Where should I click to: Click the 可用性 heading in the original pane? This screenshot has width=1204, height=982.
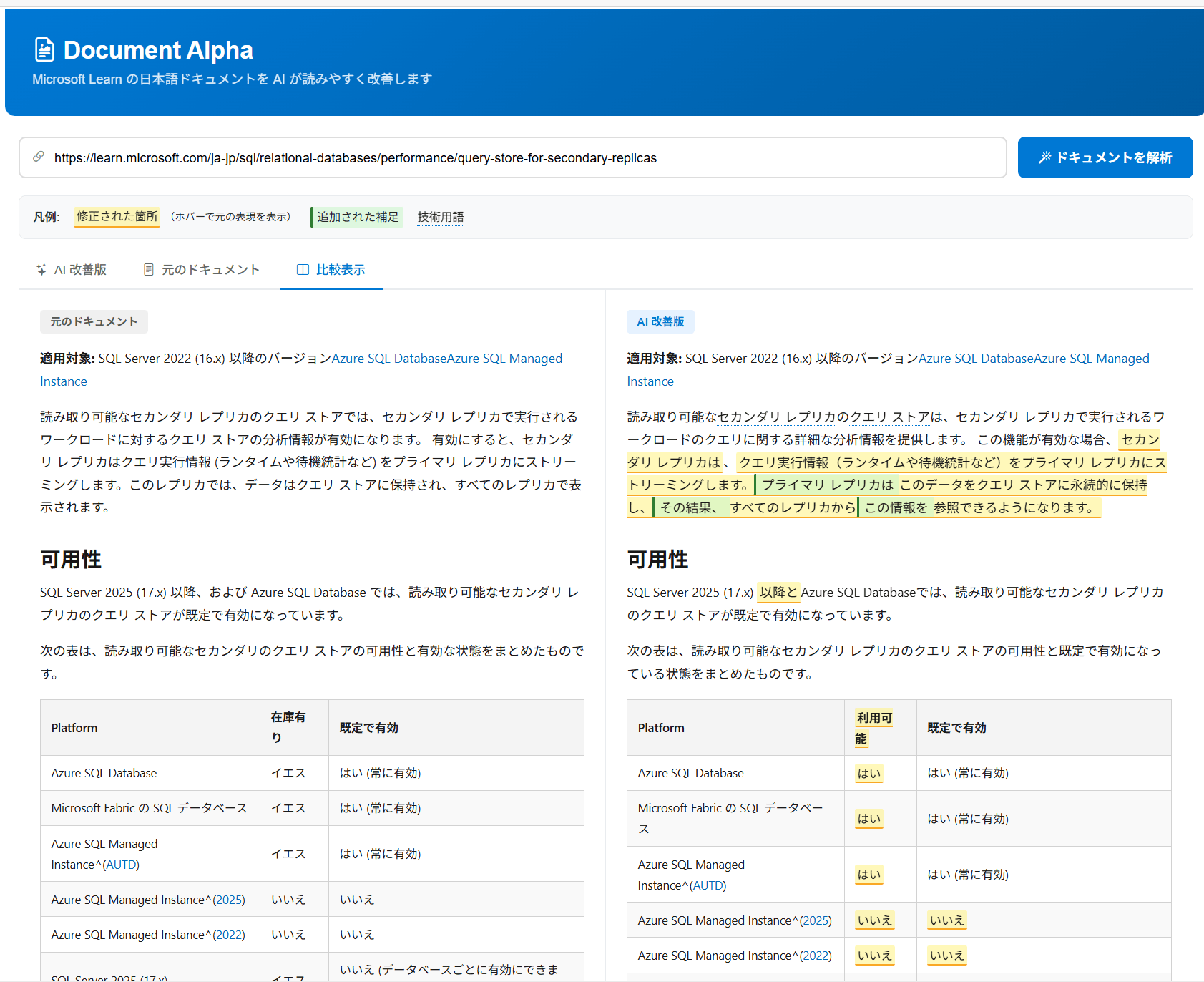[x=71, y=559]
